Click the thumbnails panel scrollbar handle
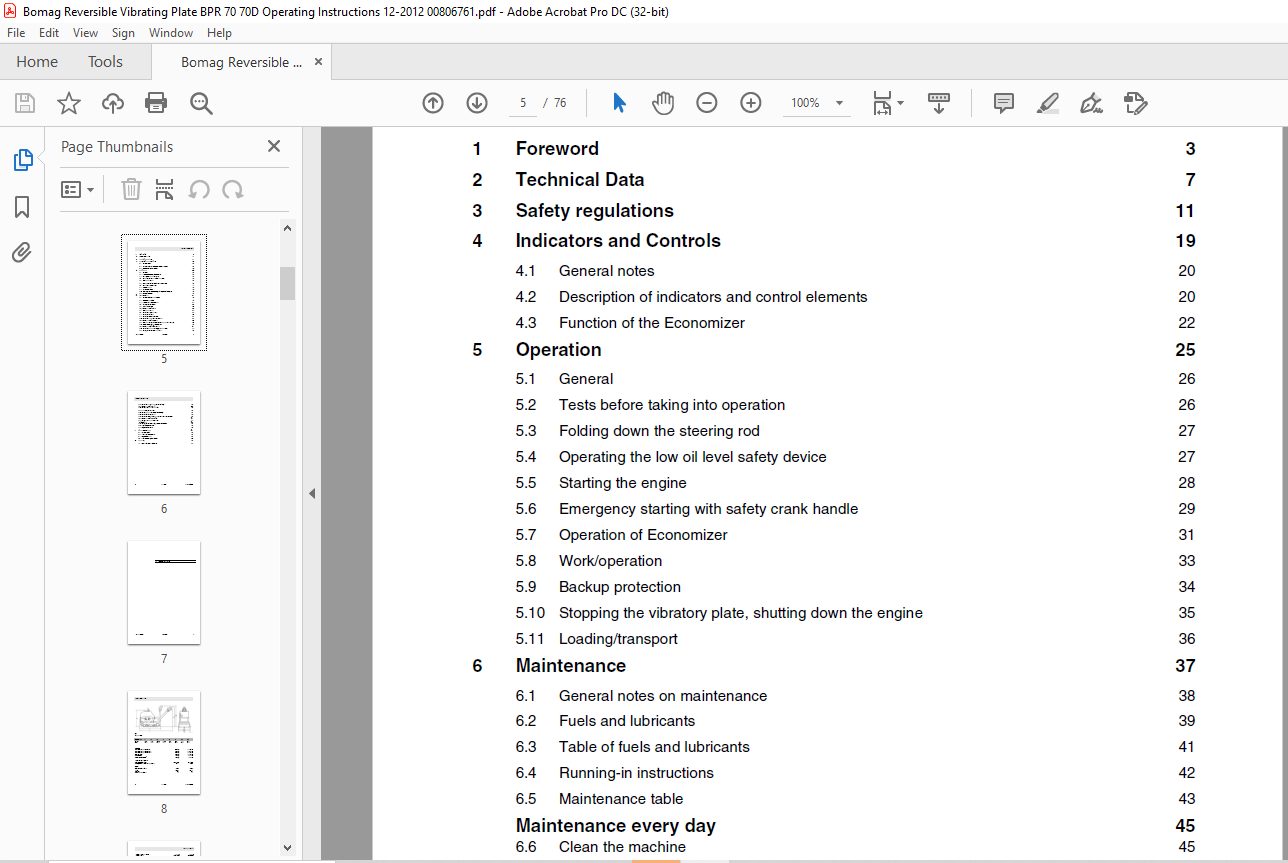 [288, 283]
